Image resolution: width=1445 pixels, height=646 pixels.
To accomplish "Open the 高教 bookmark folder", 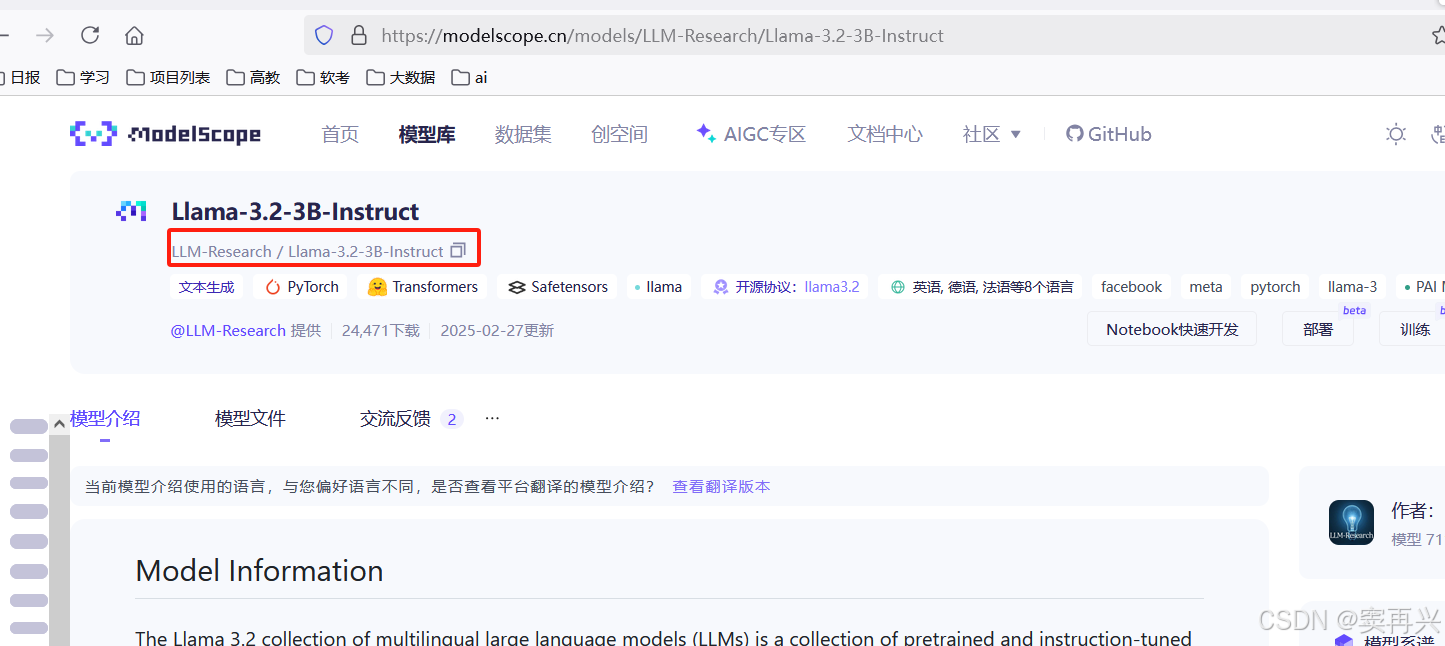I will [x=253, y=77].
